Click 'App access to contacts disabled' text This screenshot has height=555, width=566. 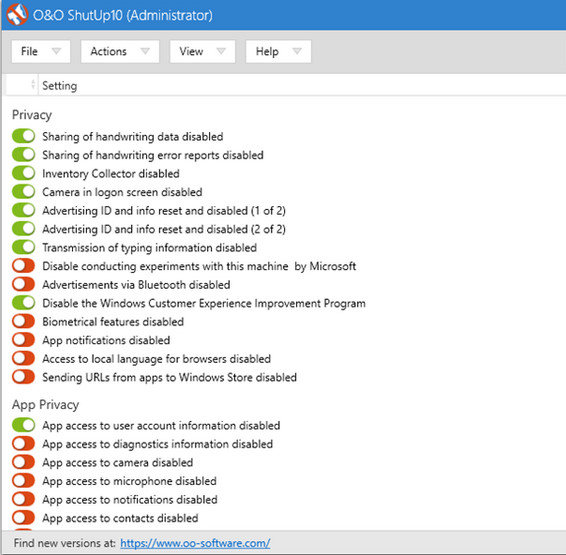(121, 518)
